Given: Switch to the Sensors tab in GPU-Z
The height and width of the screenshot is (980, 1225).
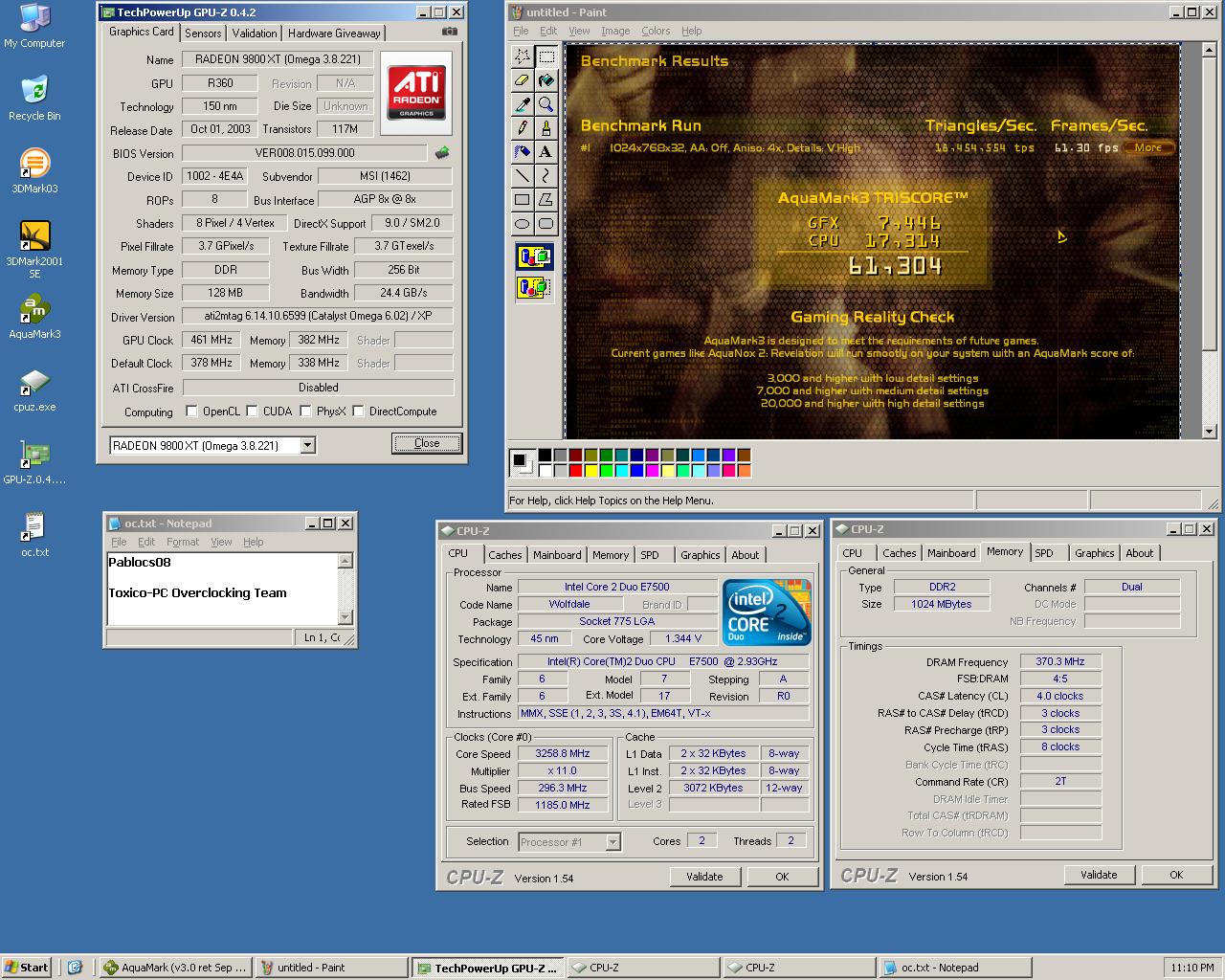Looking at the screenshot, I should [x=203, y=33].
